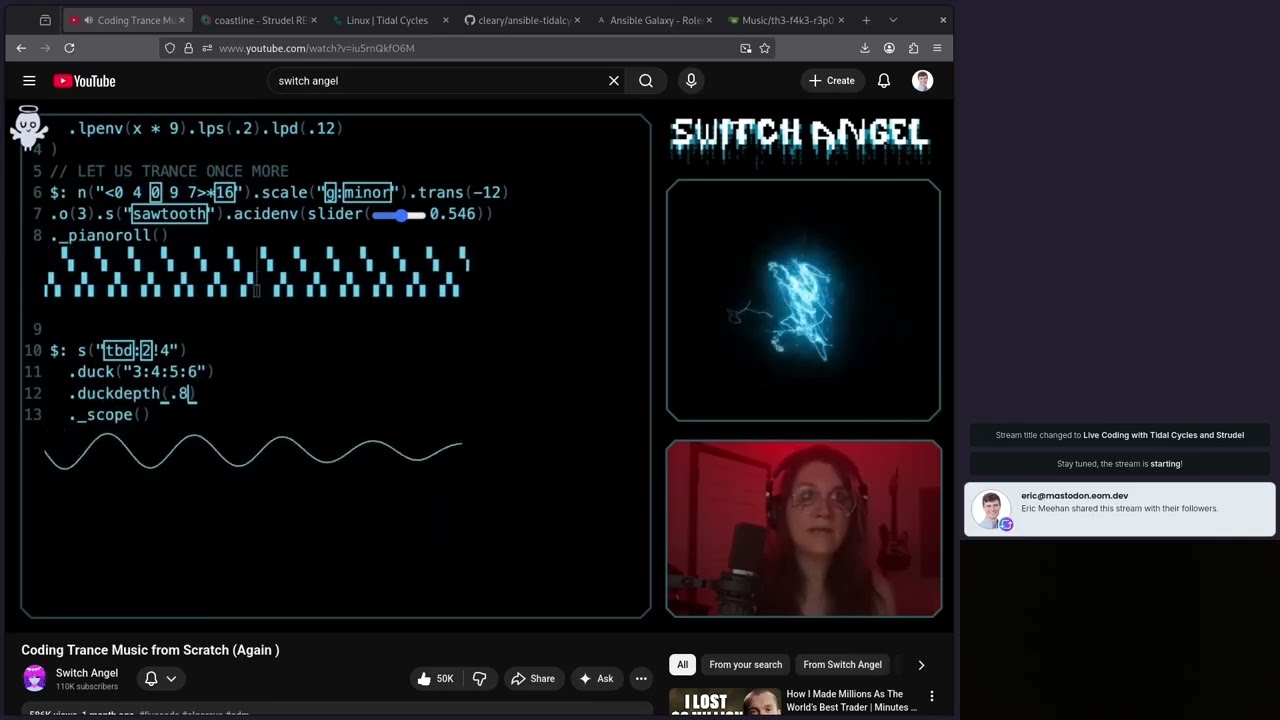Click the video player webcam area

[804, 529]
